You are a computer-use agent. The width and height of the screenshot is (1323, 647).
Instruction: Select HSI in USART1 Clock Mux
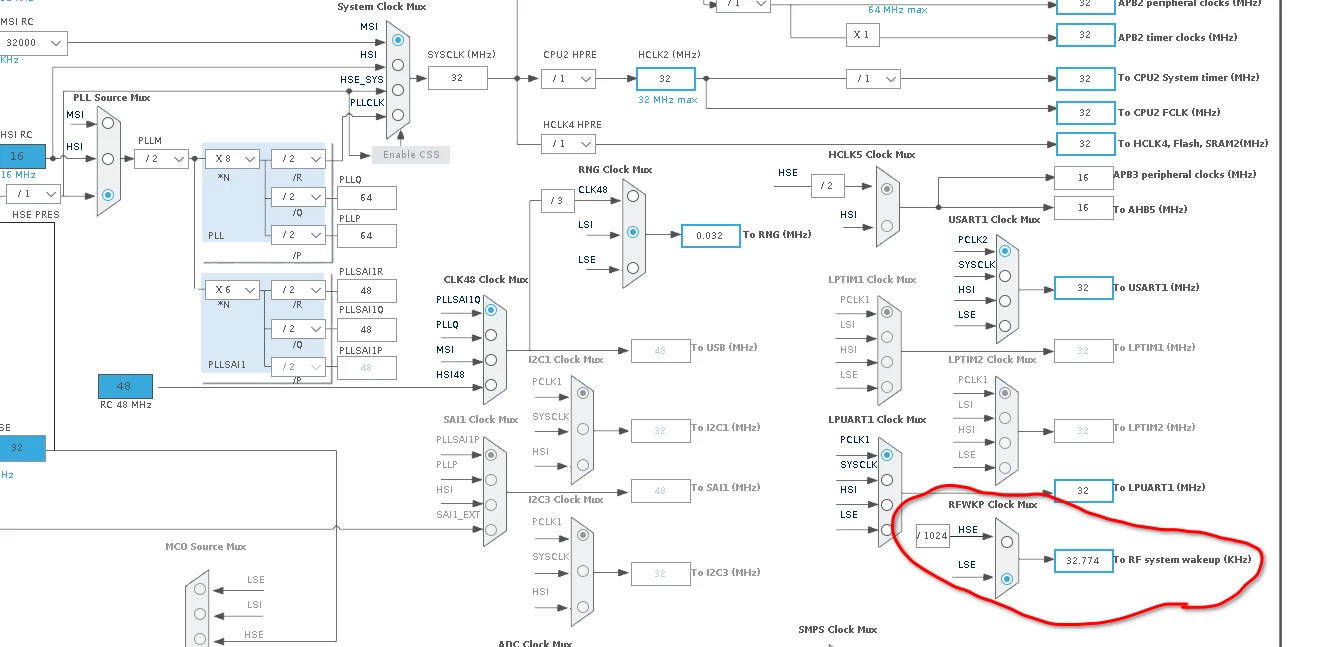[x=1004, y=300]
